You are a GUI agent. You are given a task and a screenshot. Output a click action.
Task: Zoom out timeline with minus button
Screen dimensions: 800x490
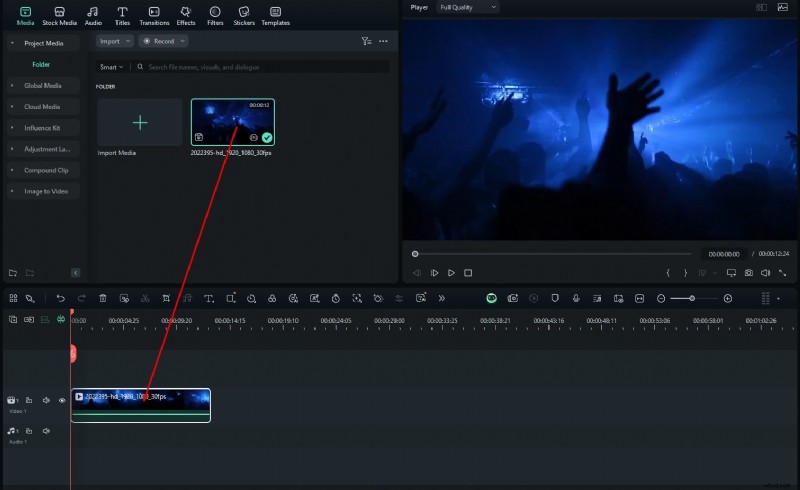(661, 299)
